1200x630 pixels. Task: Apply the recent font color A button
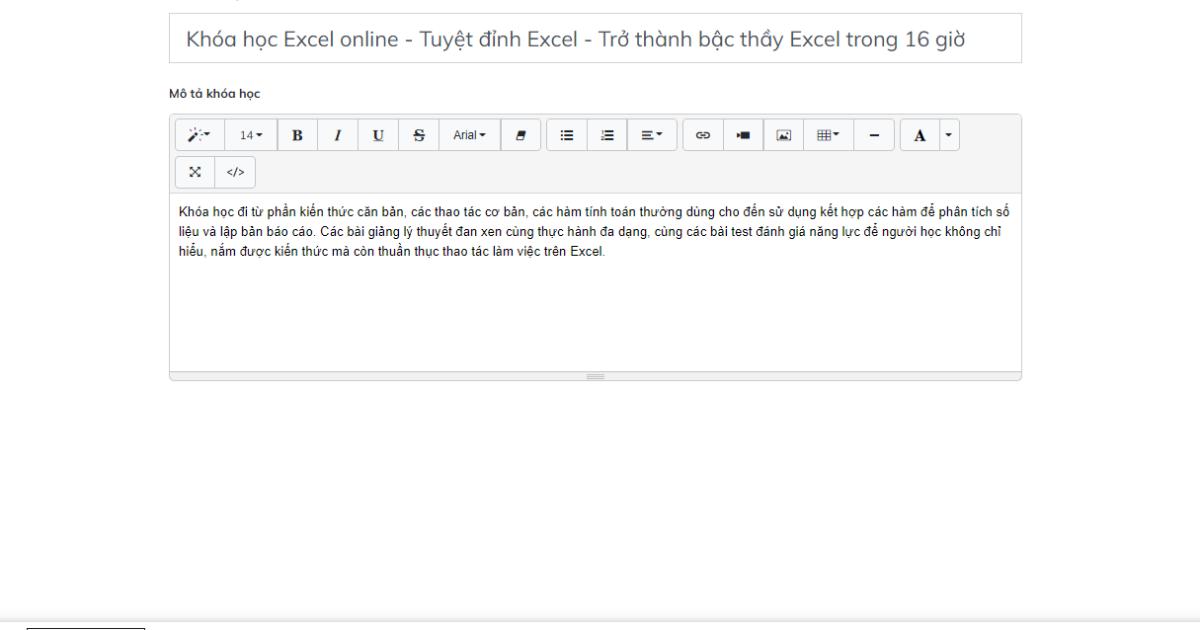921,134
